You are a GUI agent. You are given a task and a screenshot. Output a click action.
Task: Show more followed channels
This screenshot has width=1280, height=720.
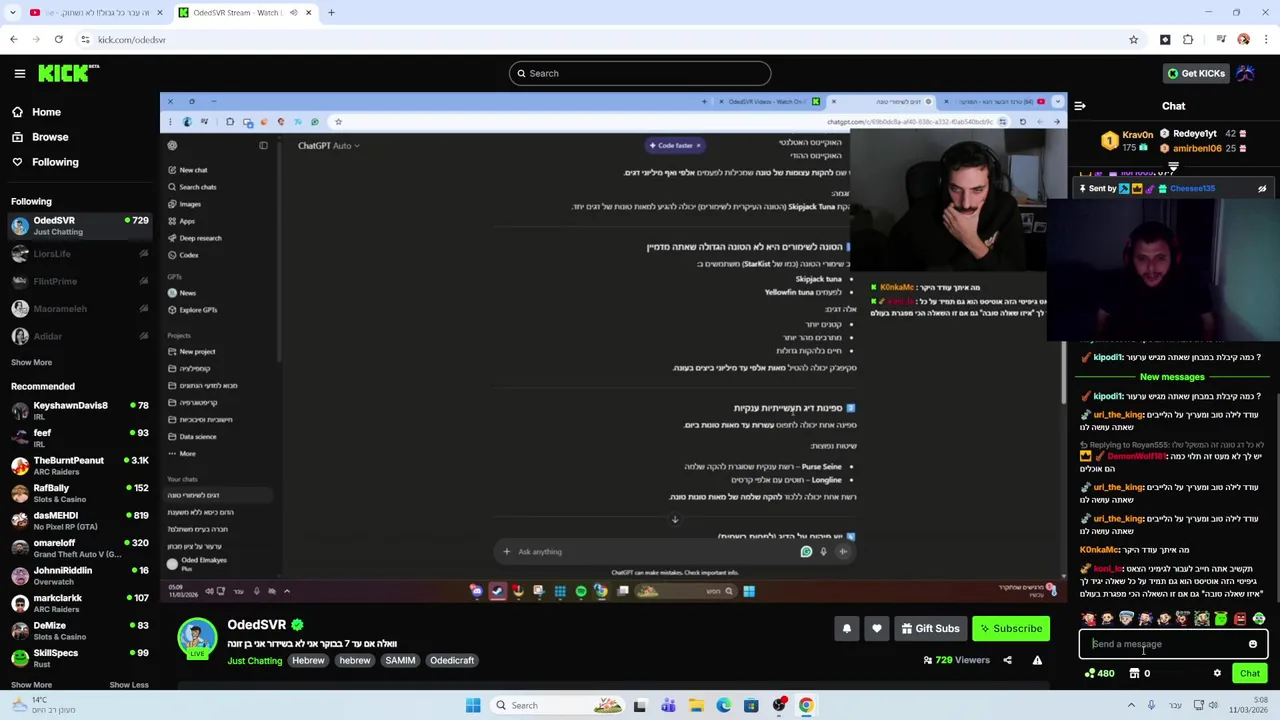tap(31, 362)
